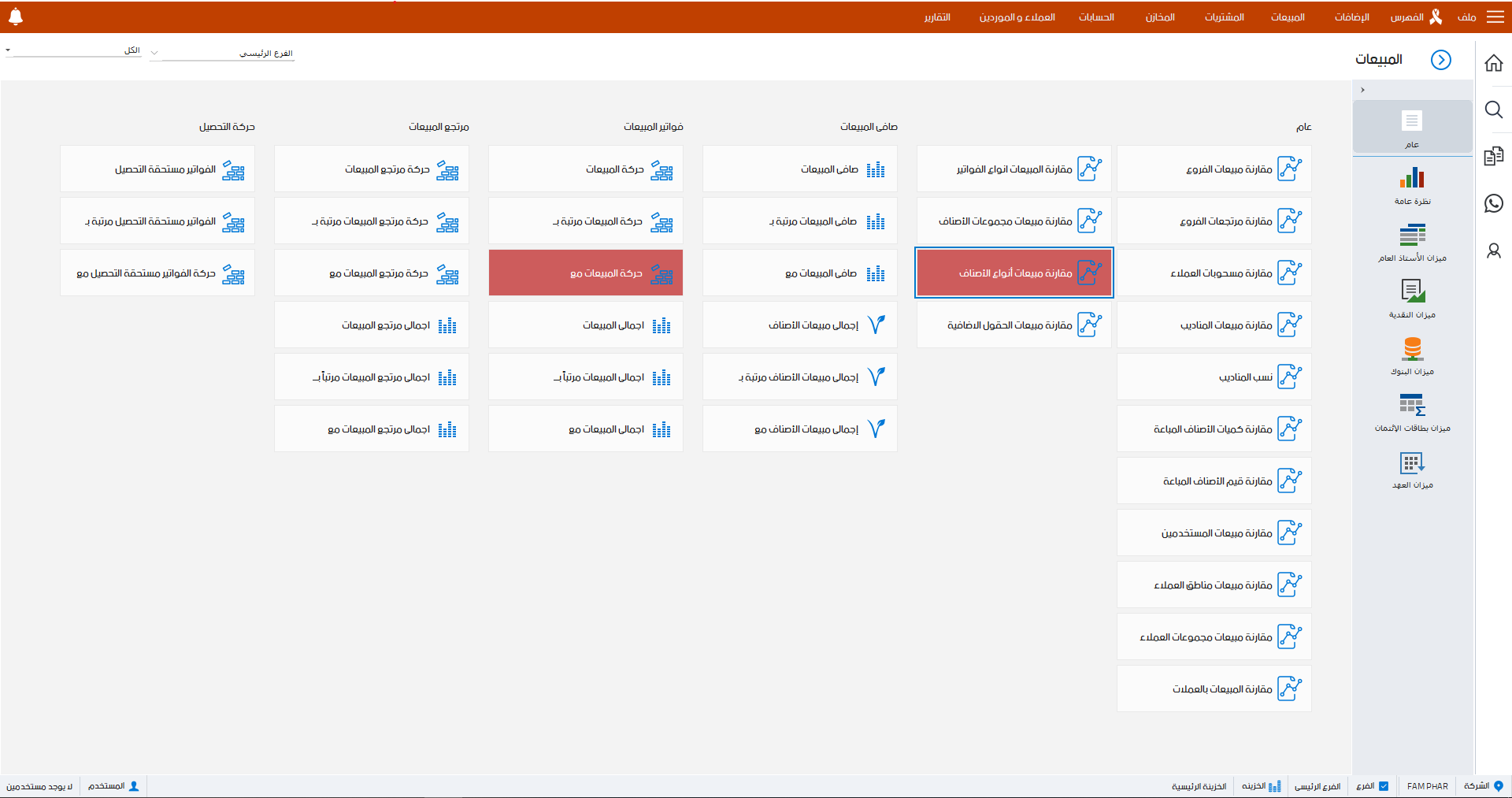Open the المشتريات menu in the top bar
The height and width of the screenshot is (798, 1512).
pyautogui.click(x=1224, y=17)
